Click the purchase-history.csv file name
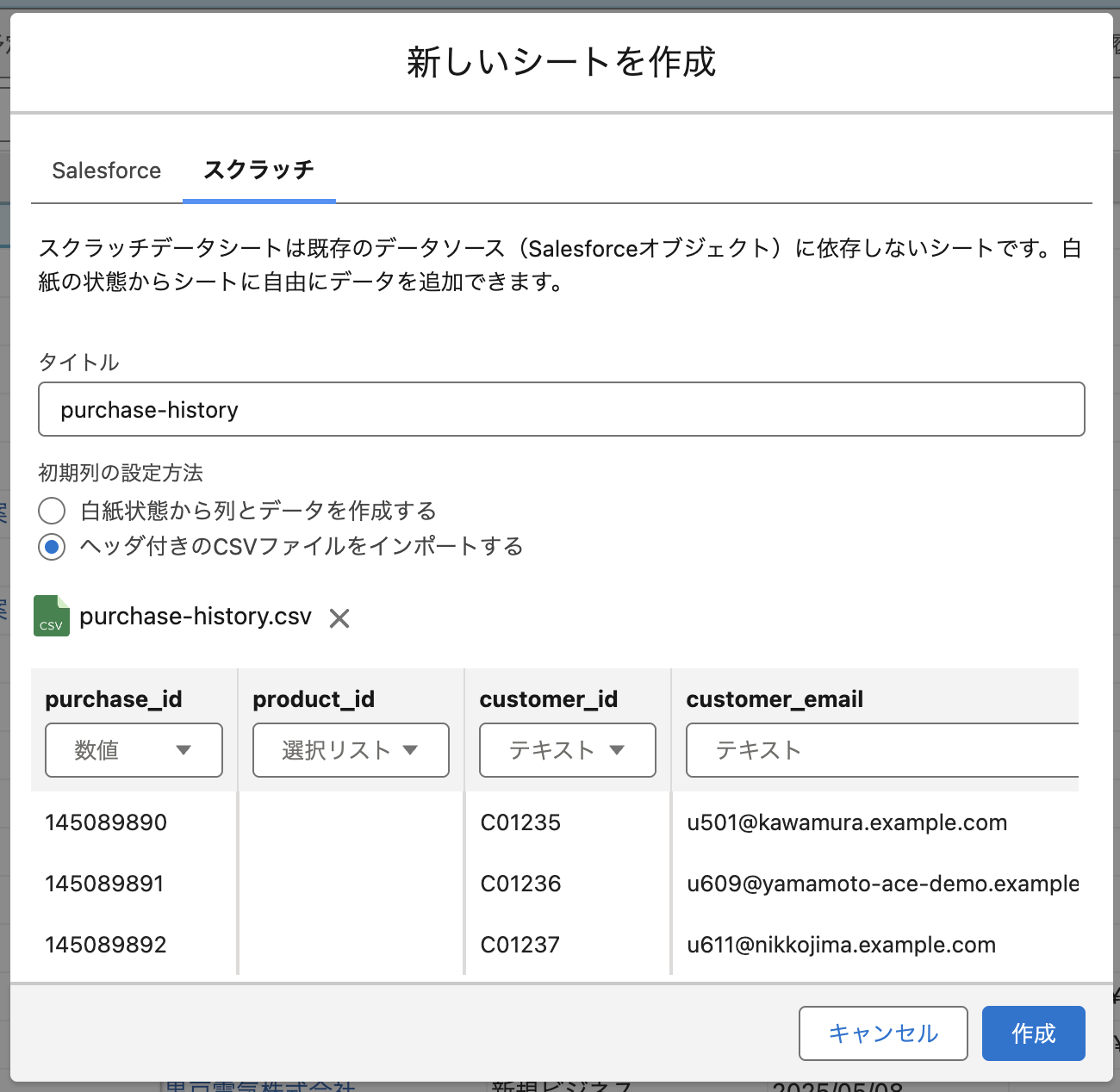Viewport: 1120px width, 1092px height. 196,617
